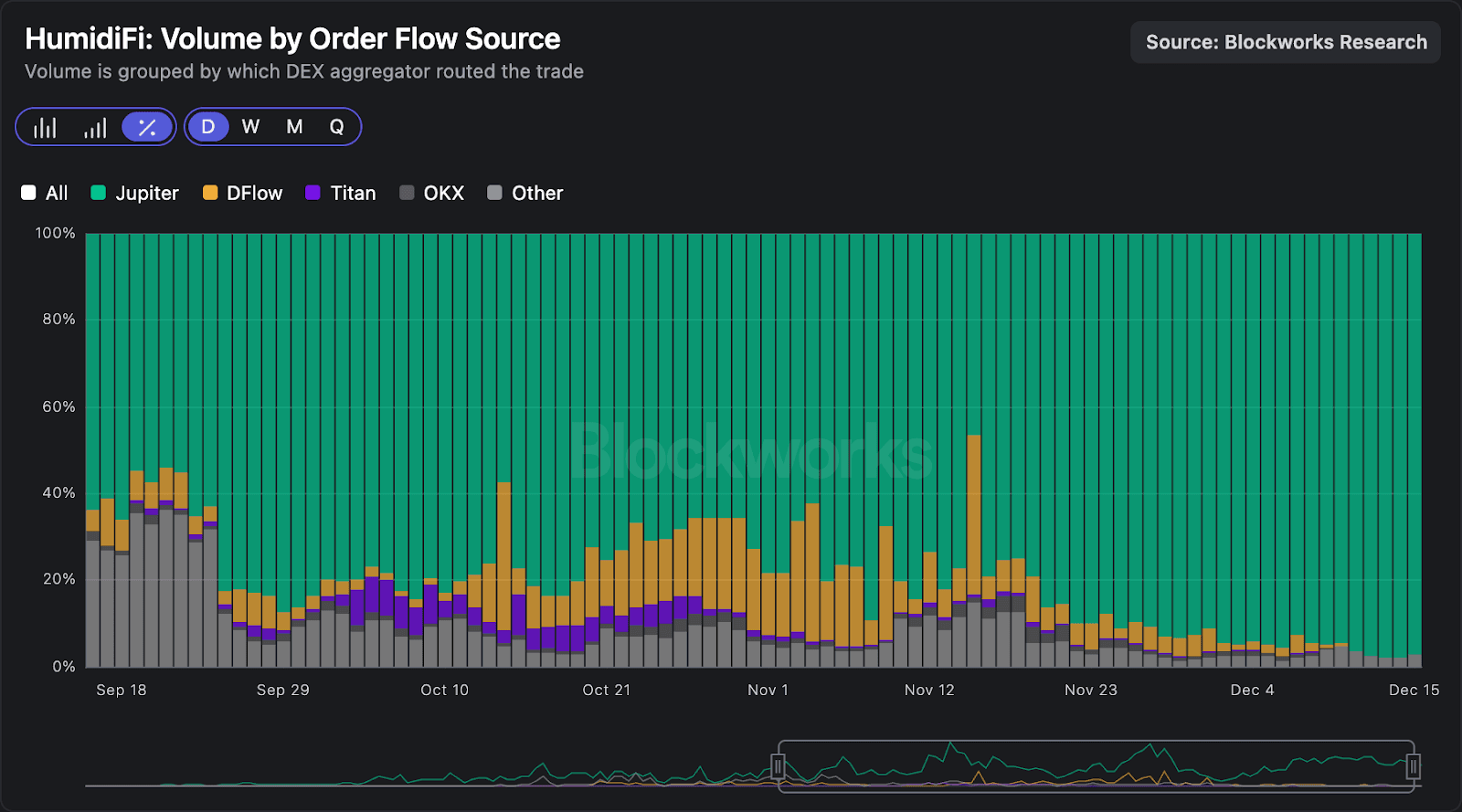Grab the left handle of the range selector
This screenshot has width=1462, height=812.
tap(778, 765)
